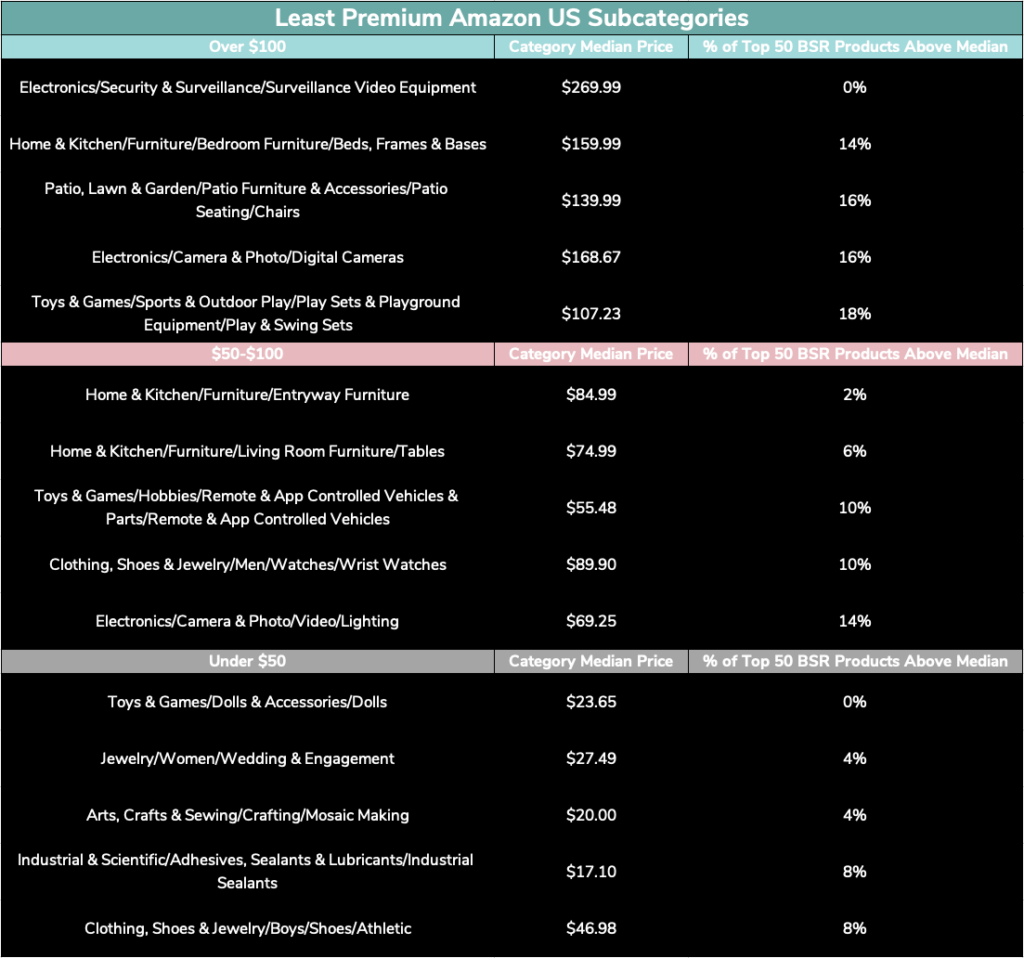
Task: Click the Play & Swing Sets category
Action: click(247, 314)
